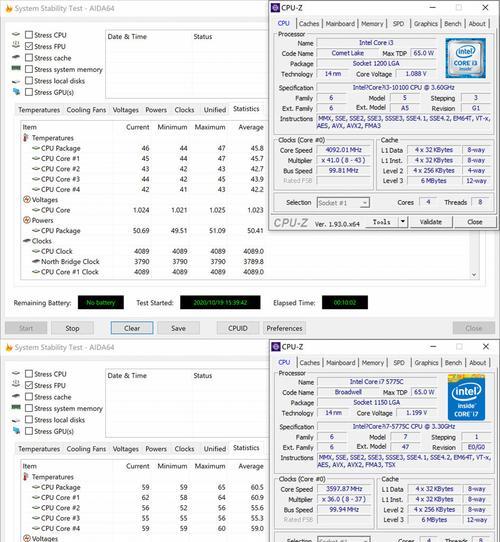Open the Mainboard tab in lower CPU-Z

click(341, 363)
